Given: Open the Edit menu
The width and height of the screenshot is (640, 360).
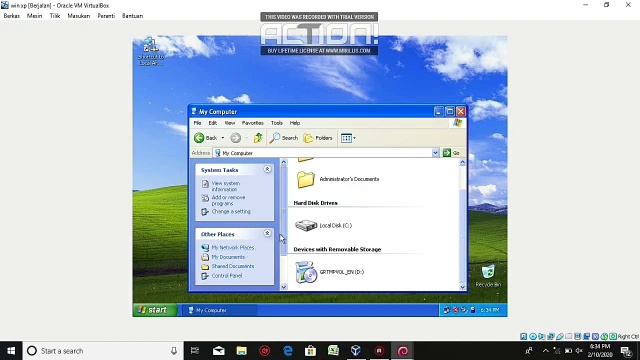Looking at the screenshot, I should click(x=213, y=123).
